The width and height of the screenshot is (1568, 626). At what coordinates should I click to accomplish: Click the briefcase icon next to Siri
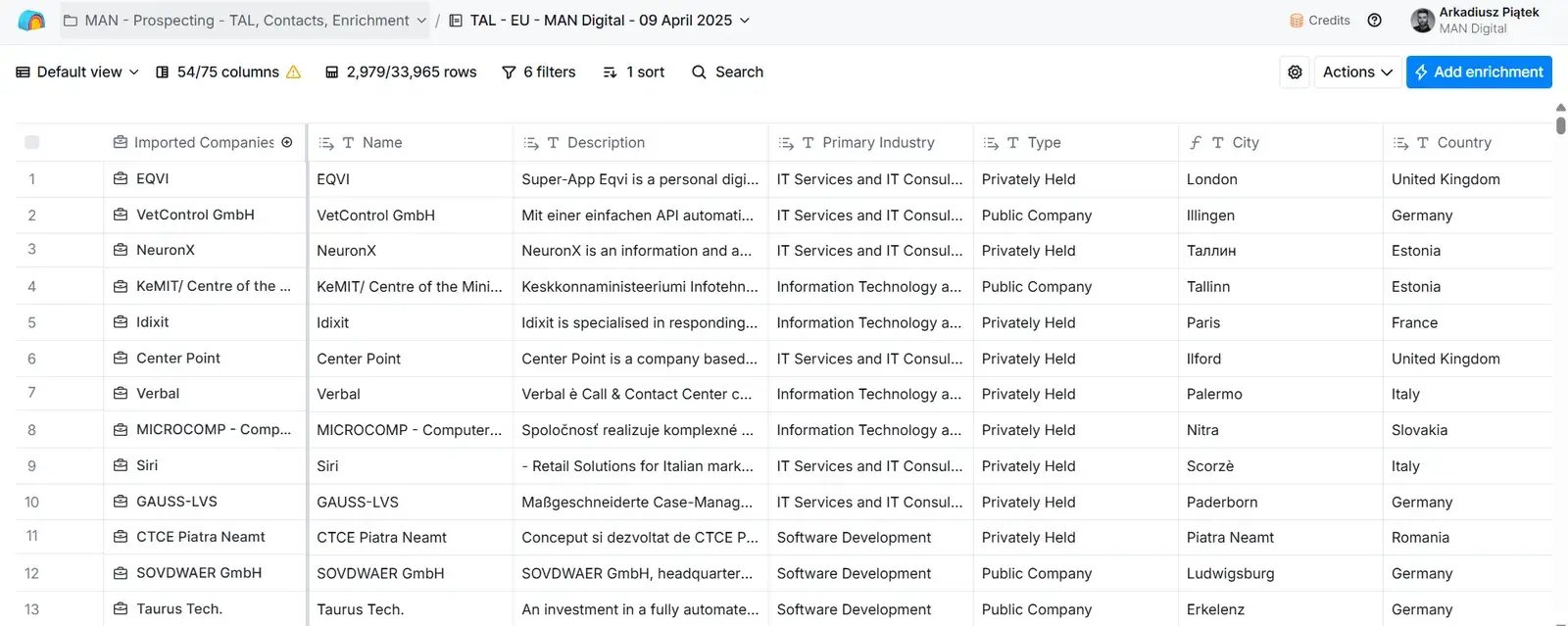click(x=121, y=465)
